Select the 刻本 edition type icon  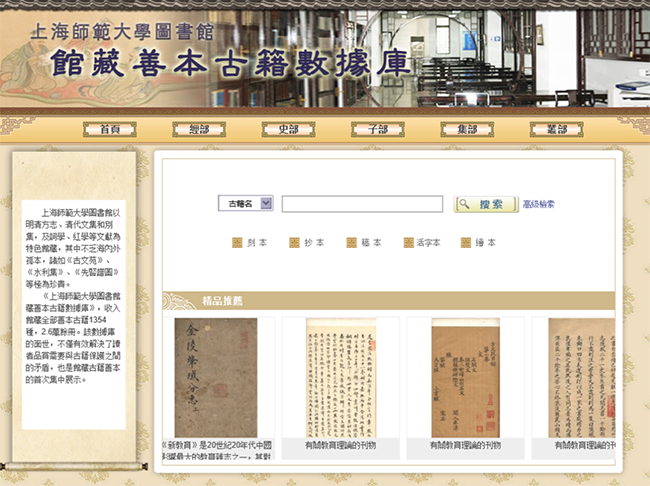coord(237,243)
